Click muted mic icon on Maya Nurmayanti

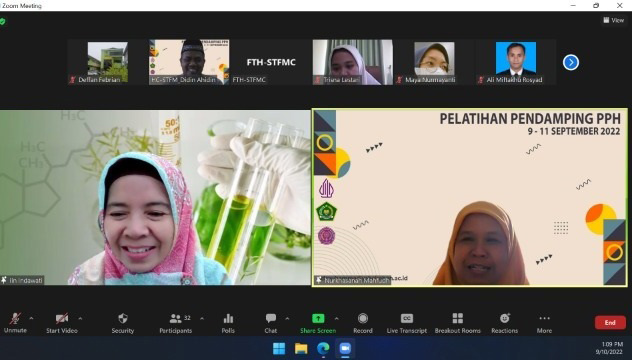click(399, 79)
